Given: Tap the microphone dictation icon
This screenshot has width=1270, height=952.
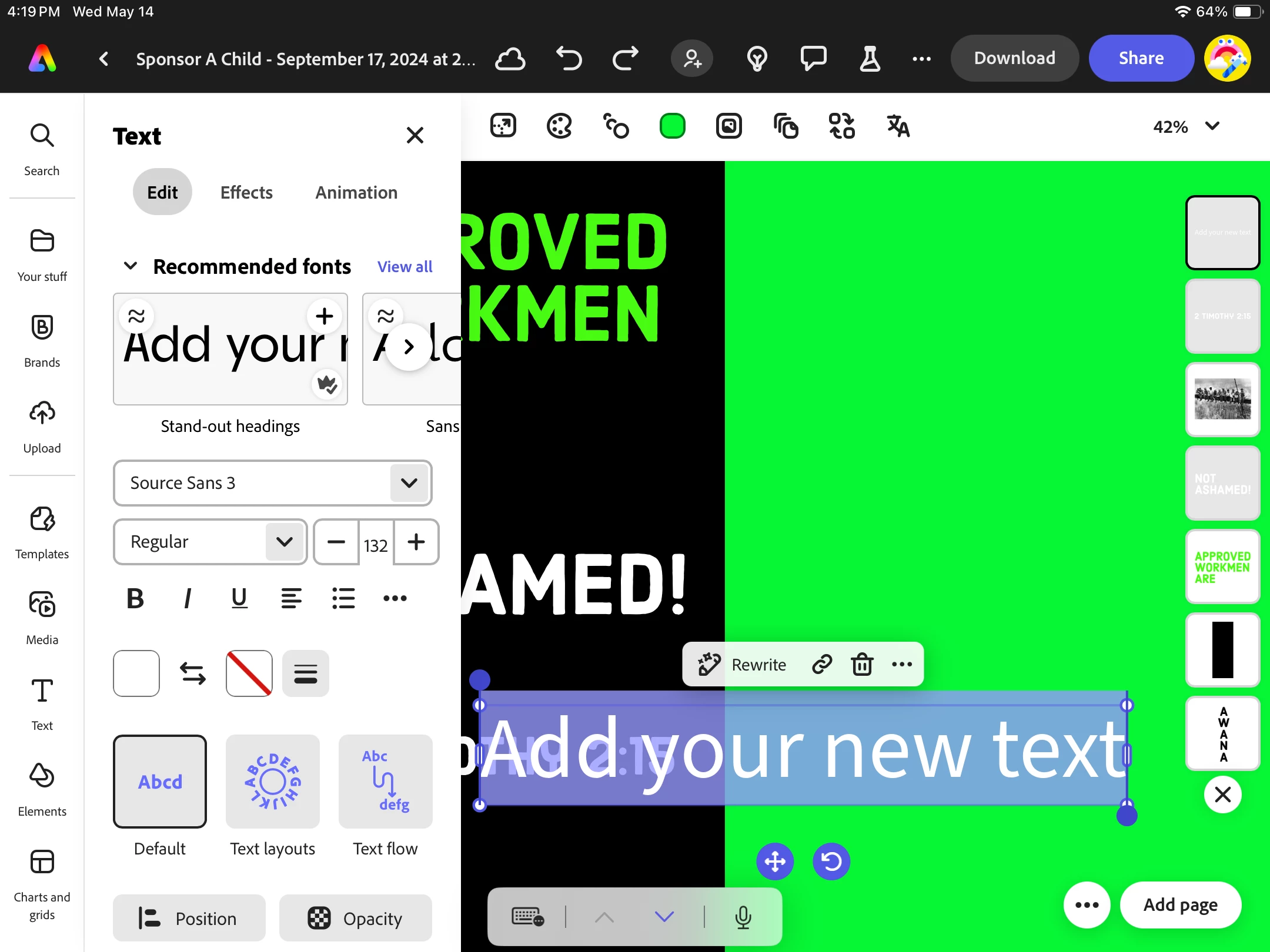Looking at the screenshot, I should click(743, 917).
